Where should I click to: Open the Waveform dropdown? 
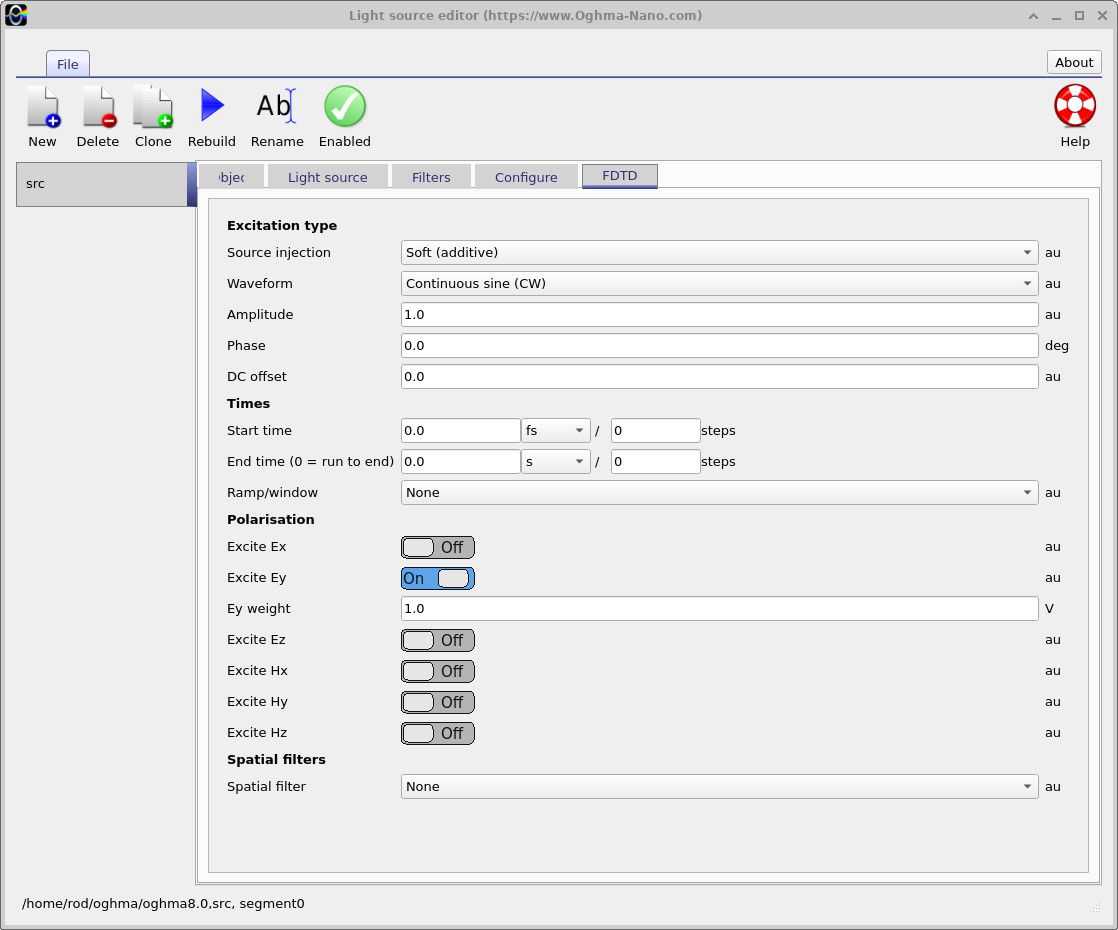(x=719, y=283)
